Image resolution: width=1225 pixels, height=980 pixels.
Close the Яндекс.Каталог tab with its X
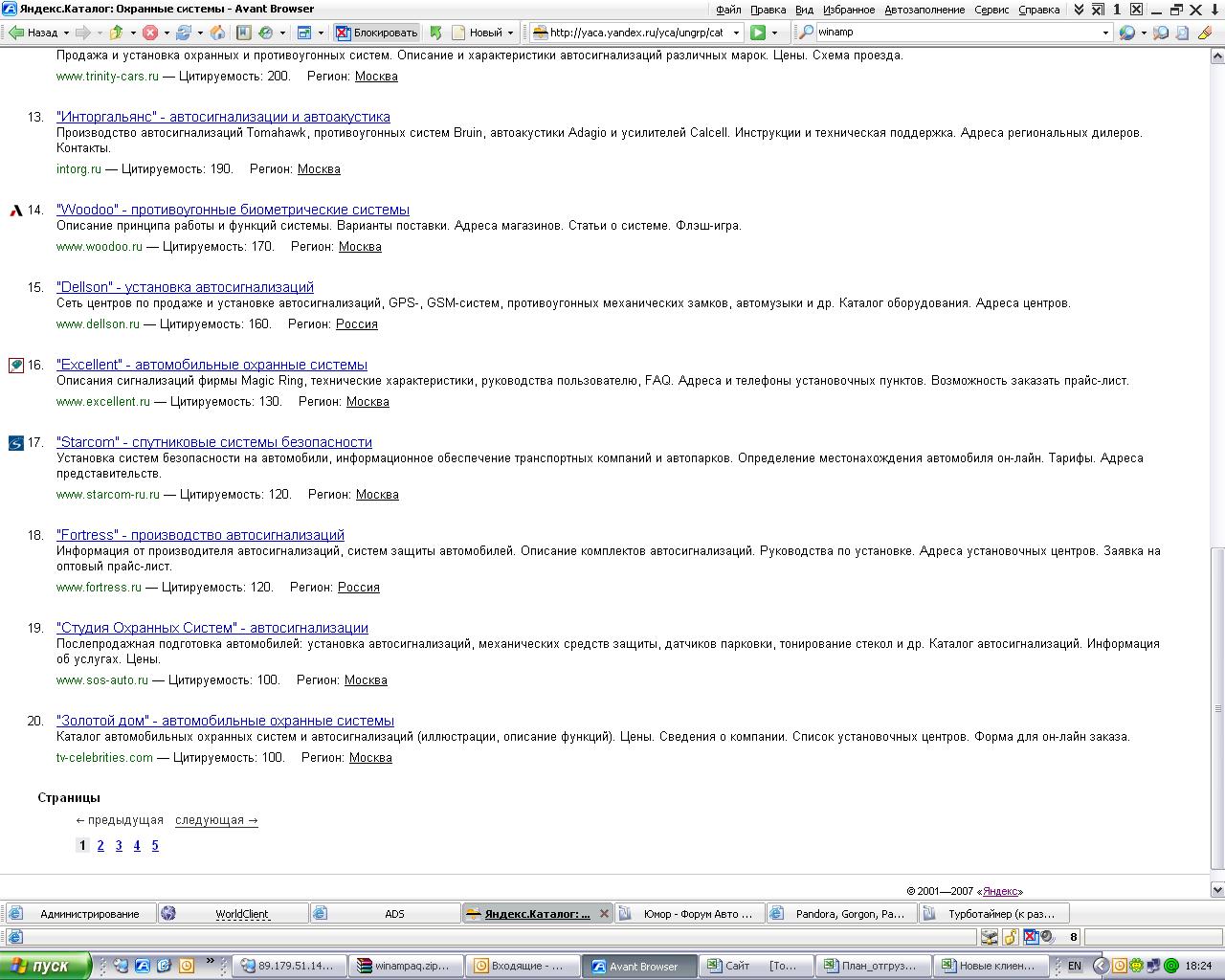pos(604,913)
